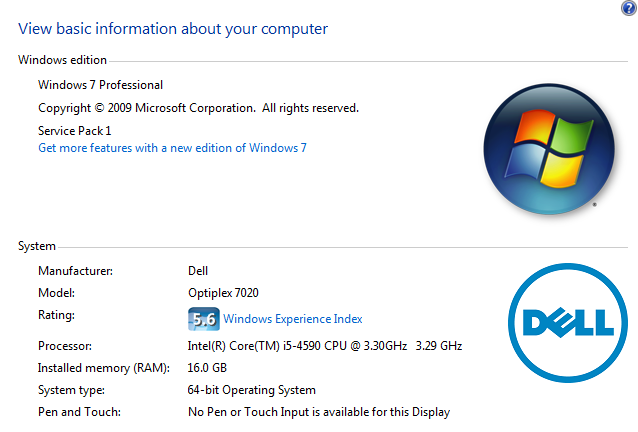Image resolution: width=638 pixels, height=432 pixels.
Task: Click the 5.6 rating score badge
Action: click(203, 319)
